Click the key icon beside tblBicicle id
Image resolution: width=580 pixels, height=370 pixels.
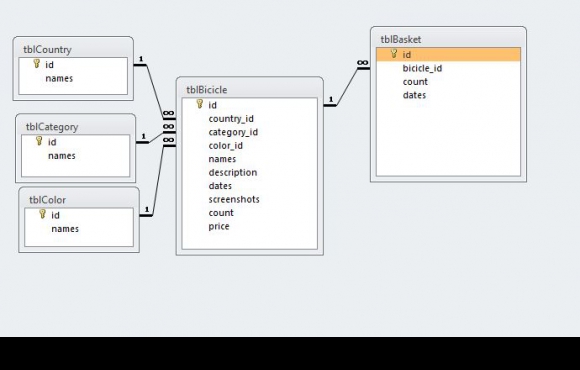point(199,104)
